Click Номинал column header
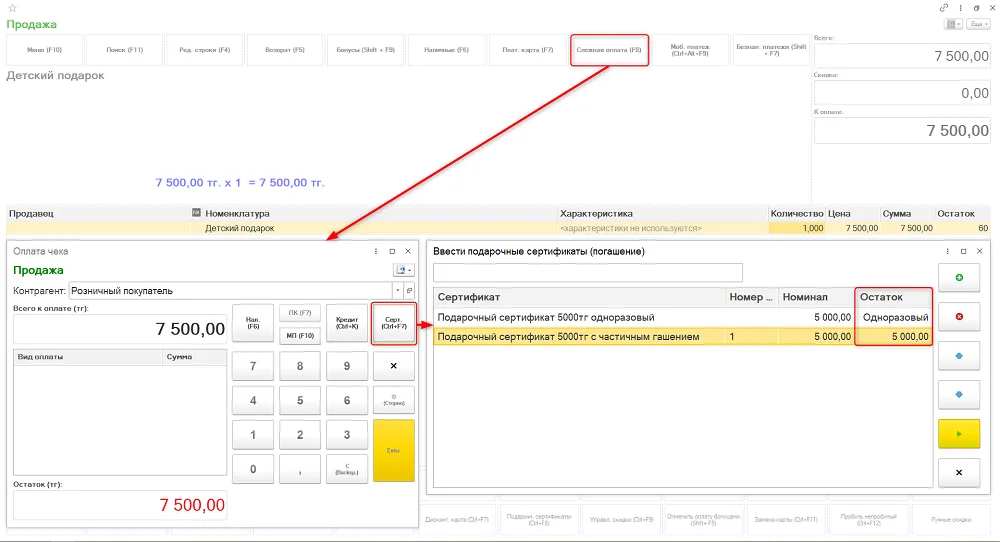This screenshot has height=542, width=1000. (x=816, y=297)
